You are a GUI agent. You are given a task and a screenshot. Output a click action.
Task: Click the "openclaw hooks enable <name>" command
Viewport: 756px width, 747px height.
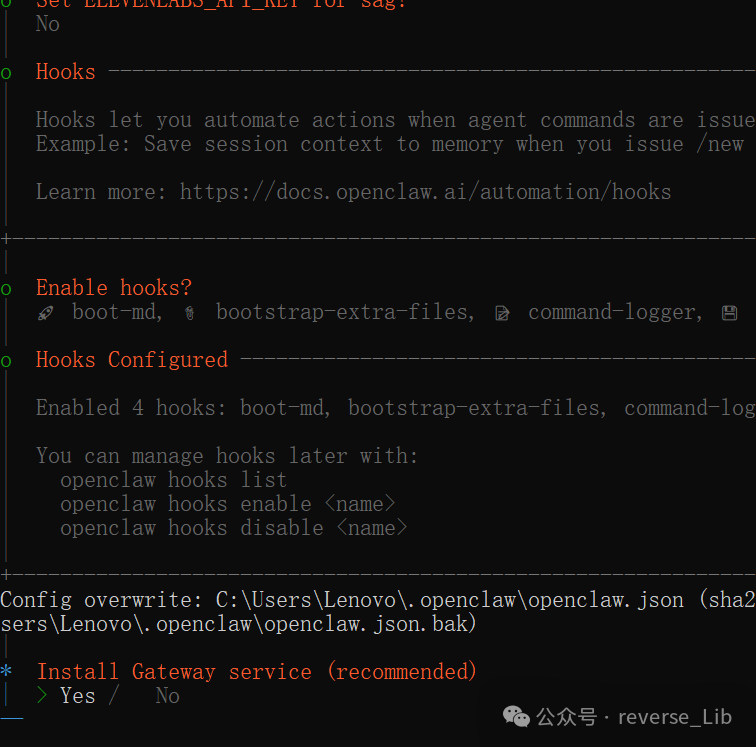(x=228, y=504)
